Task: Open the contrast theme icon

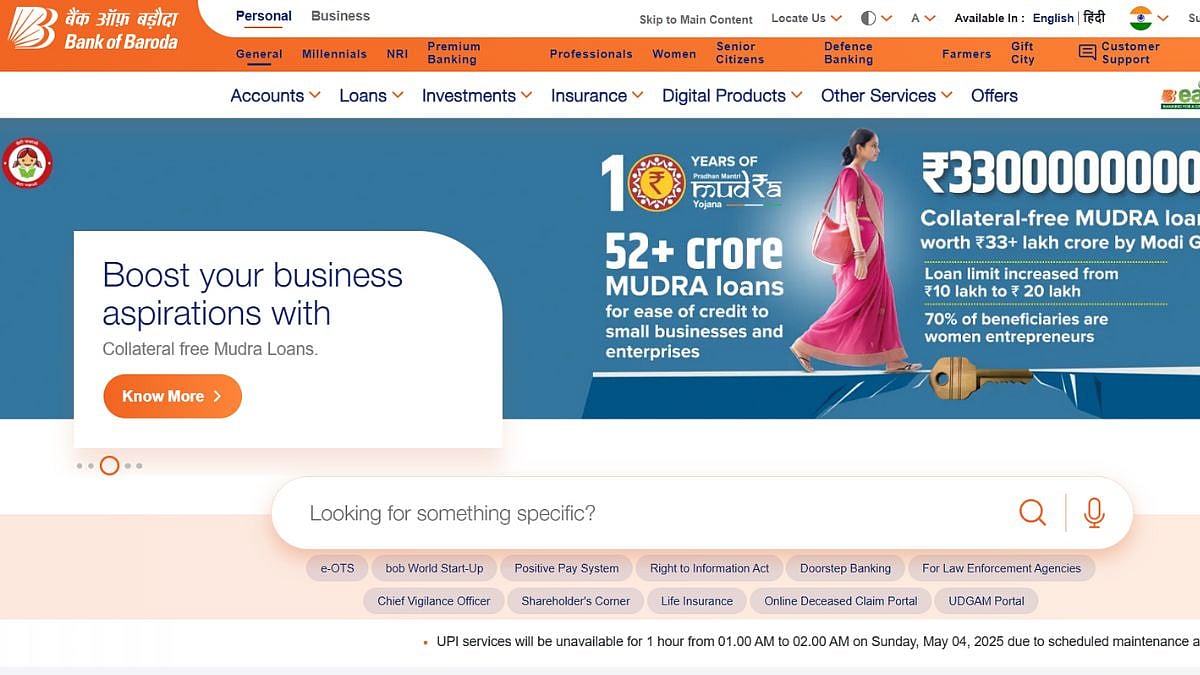Action: click(x=868, y=18)
